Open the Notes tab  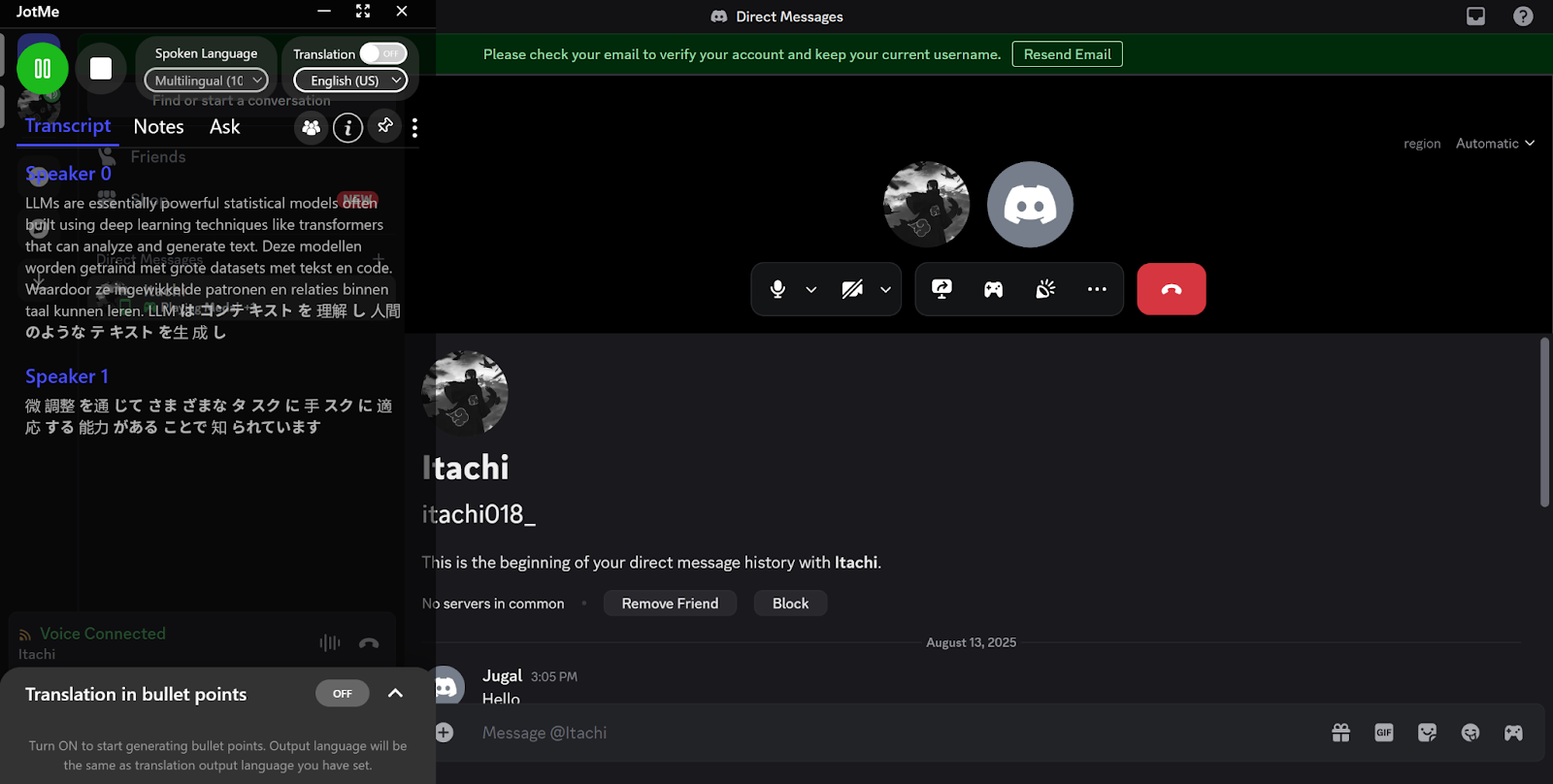coord(158,126)
